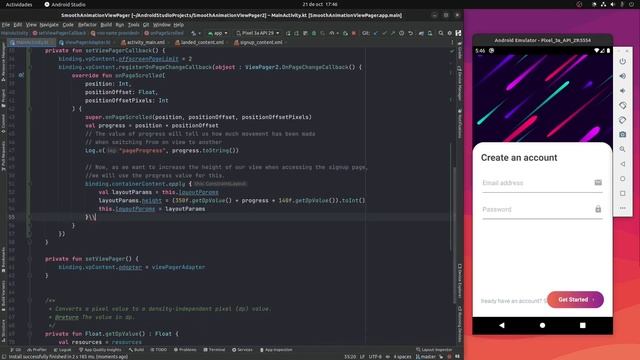Tap Android recents square in phone navigation bar
This screenshot has height=360, width=640.
tap(582, 325)
